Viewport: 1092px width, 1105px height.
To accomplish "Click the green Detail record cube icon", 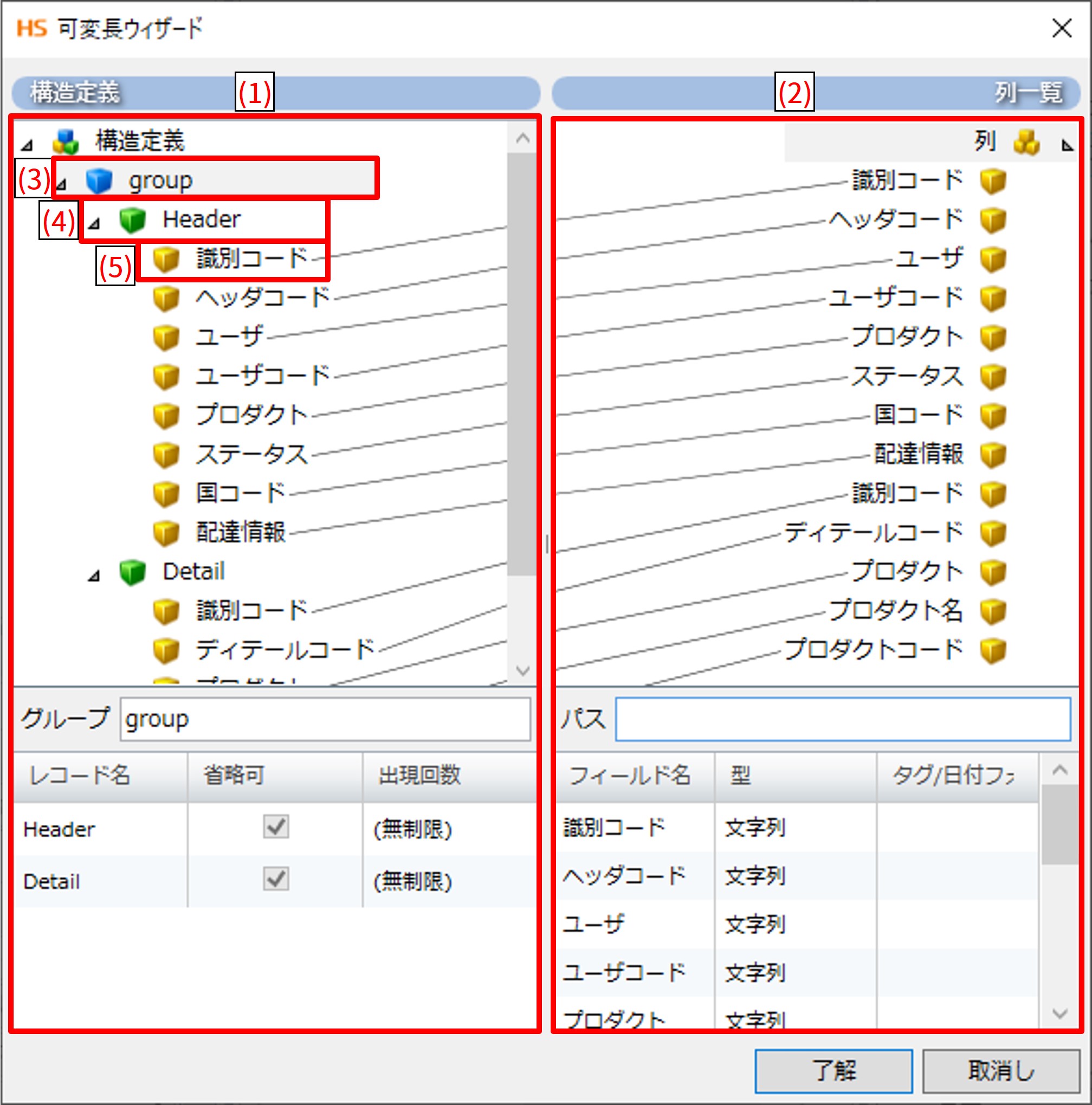I will click(x=133, y=572).
